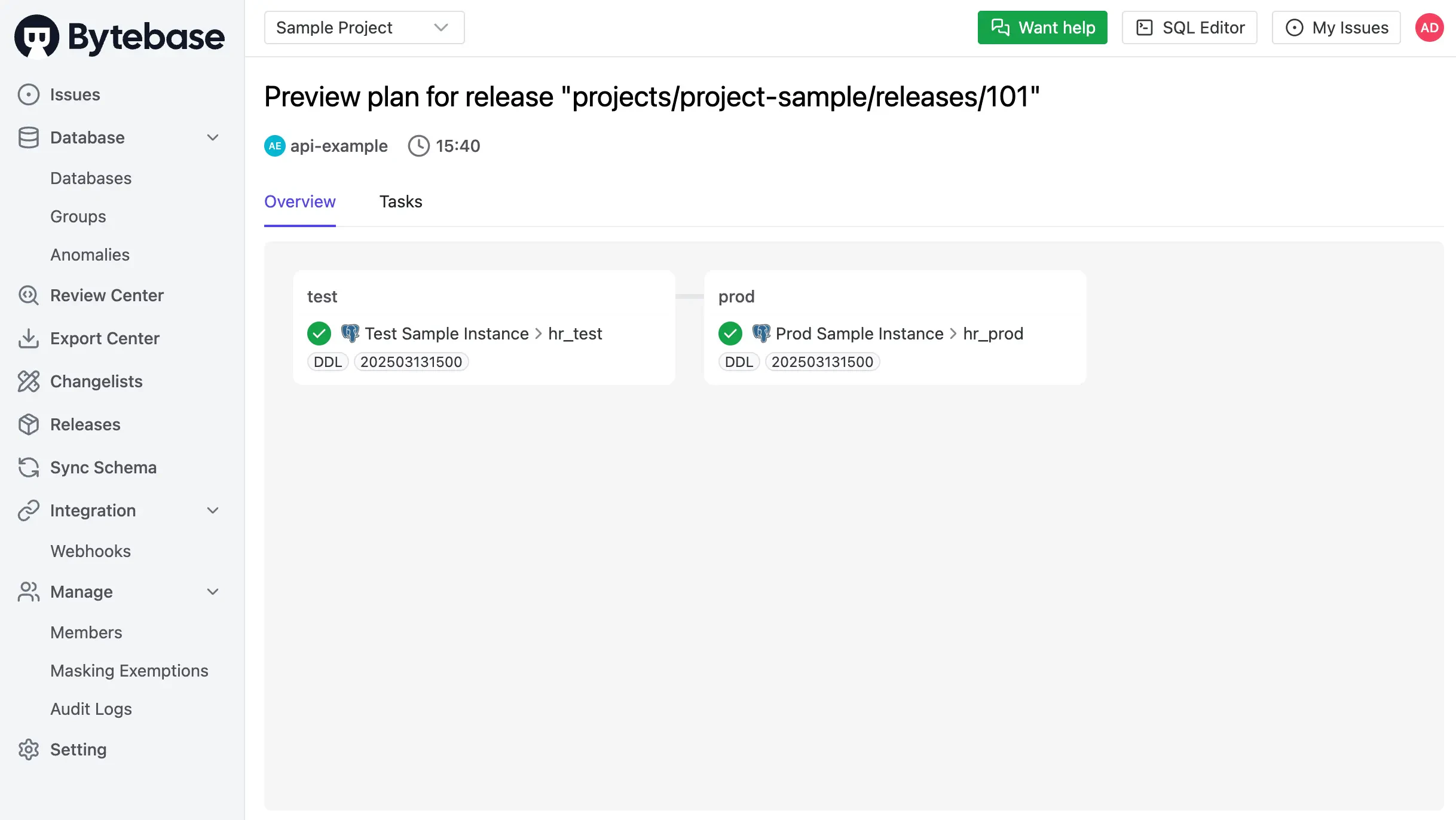Viewport: 1456px width, 820px height.
Task: Open the Sample Project dropdown
Action: (364, 27)
